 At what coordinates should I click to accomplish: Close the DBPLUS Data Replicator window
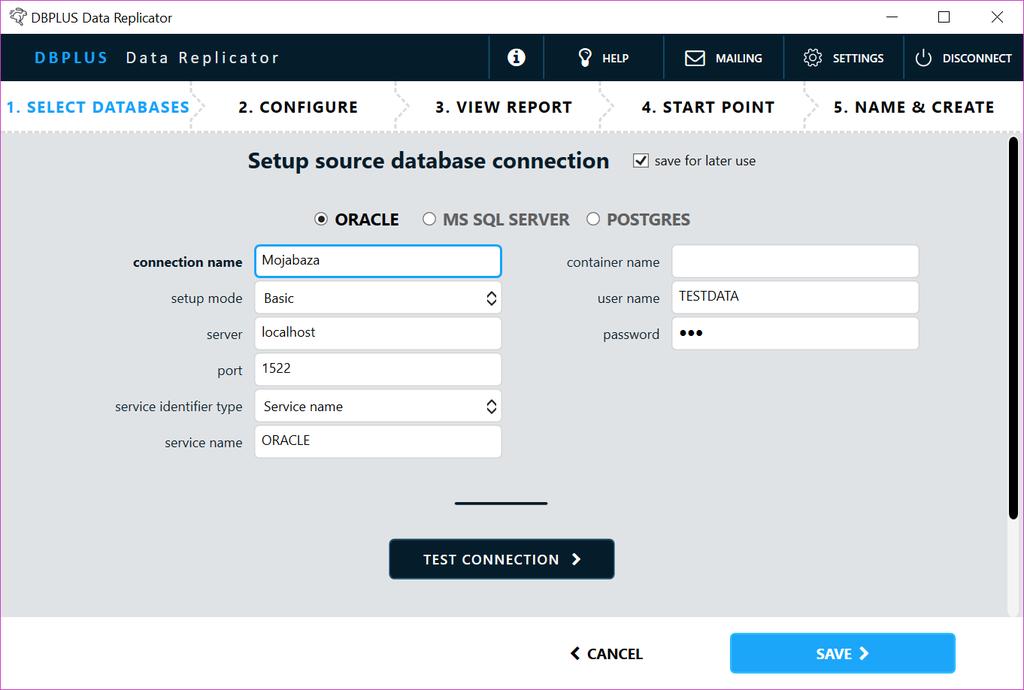pos(997,17)
